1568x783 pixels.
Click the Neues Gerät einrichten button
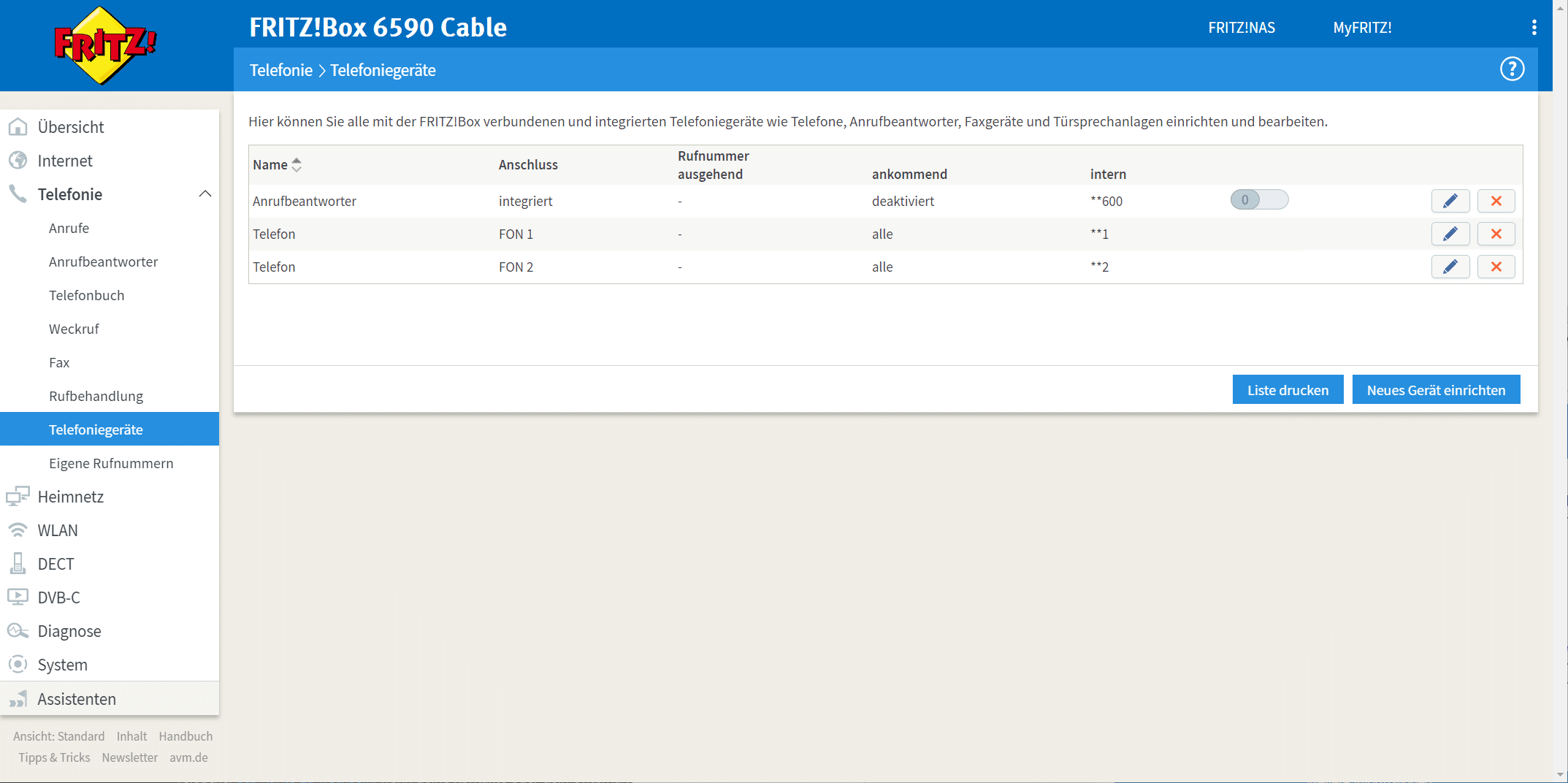coord(1436,390)
